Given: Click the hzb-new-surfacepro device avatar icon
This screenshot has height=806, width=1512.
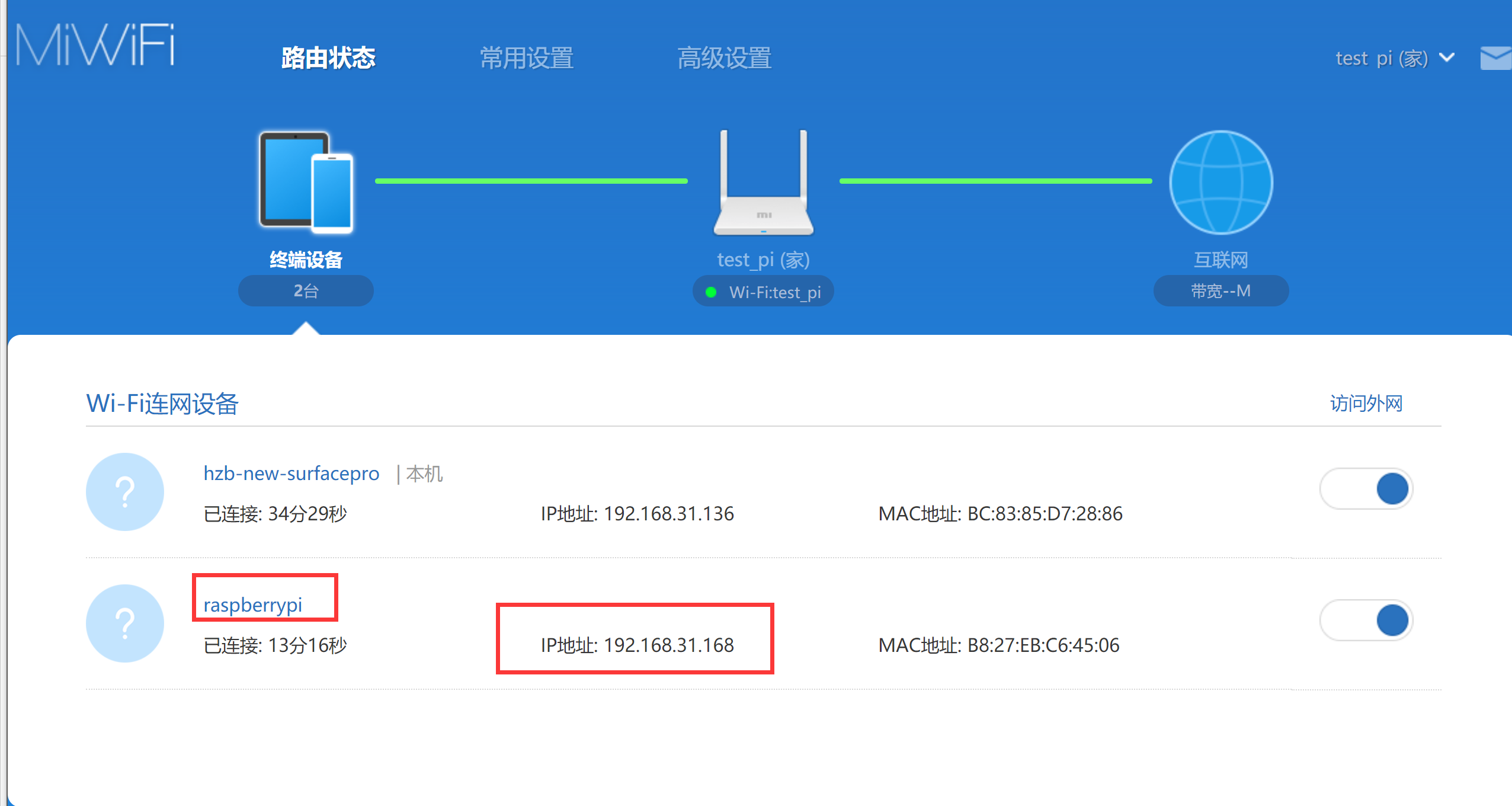Looking at the screenshot, I should click(125, 492).
